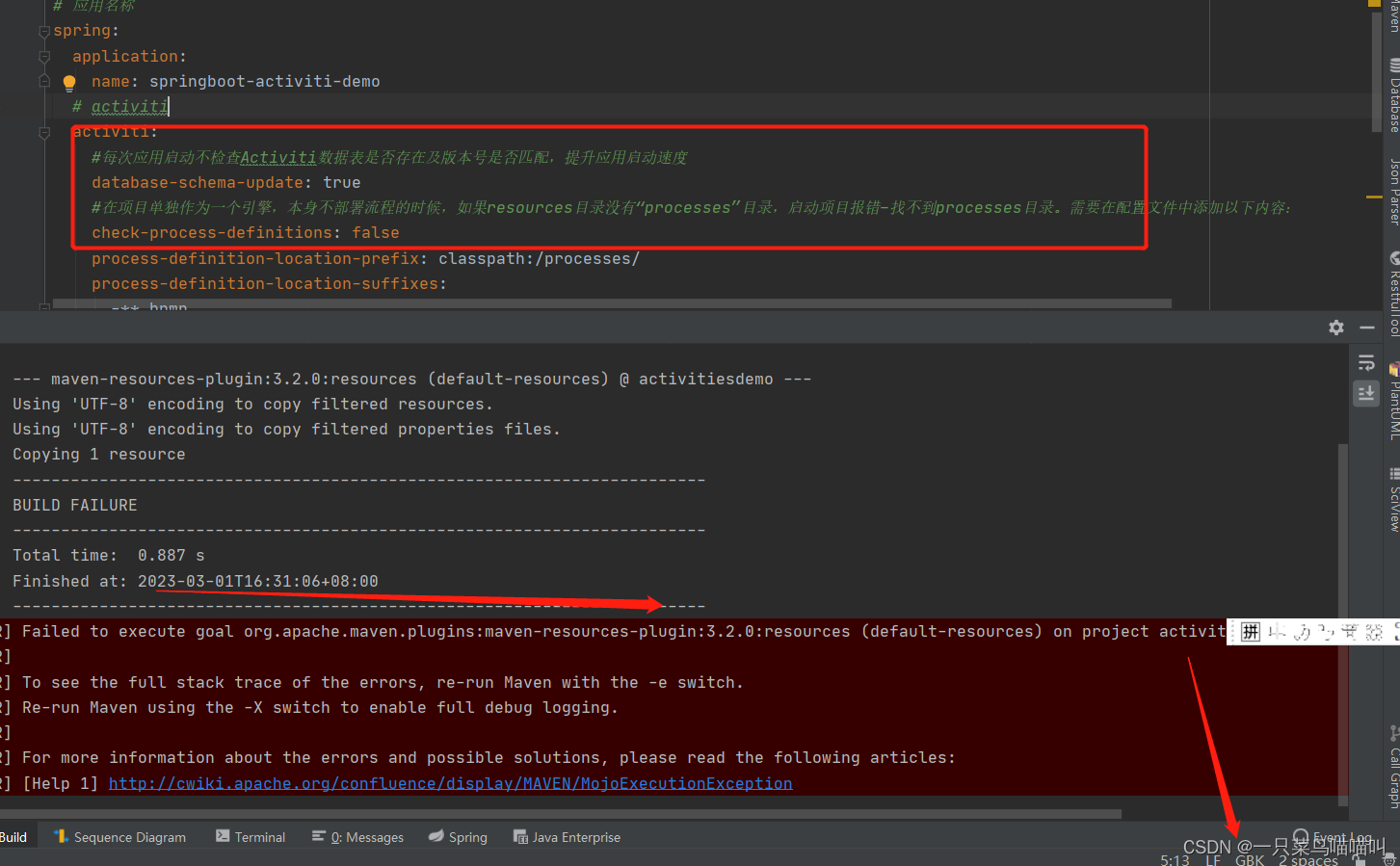The width and height of the screenshot is (1400, 866).
Task: Click the yellow warning marker in editor stripe
Action: pyautogui.click(x=1374, y=197)
